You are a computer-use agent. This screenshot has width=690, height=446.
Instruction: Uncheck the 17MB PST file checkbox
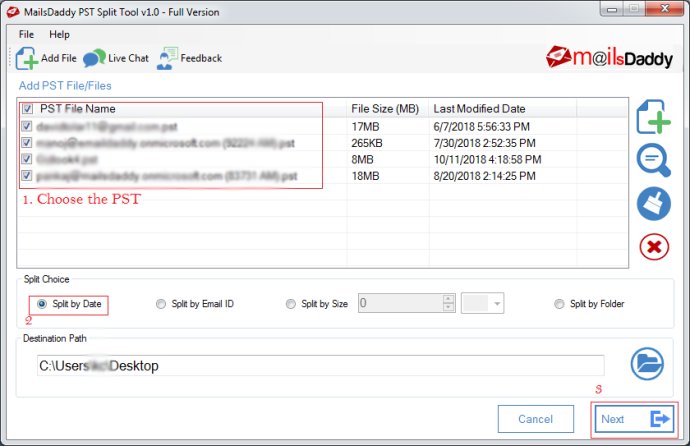[x=26, y=127]
